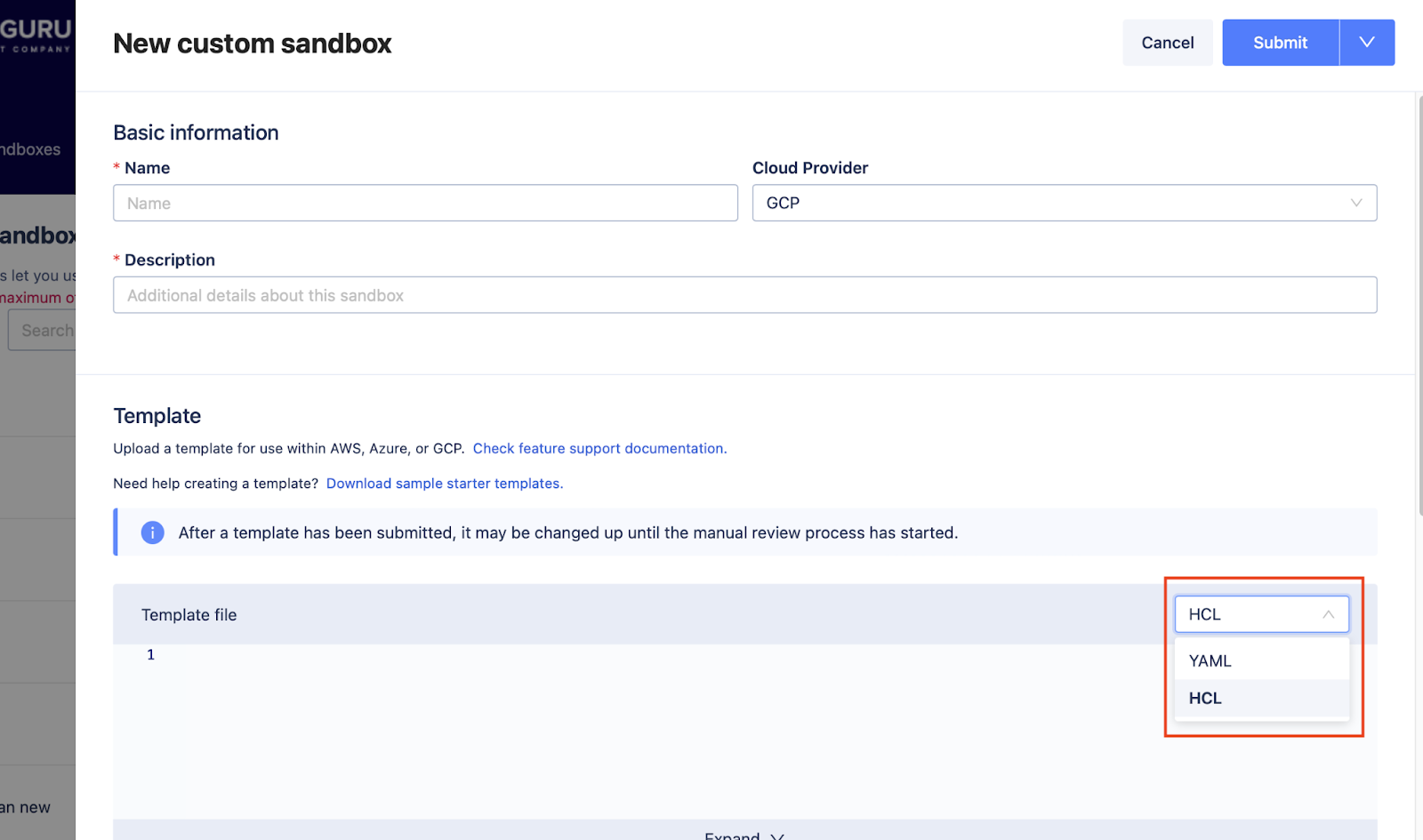Open the feature support documentation link
Image resolution: width=1423 pixels, height=840 pixels.
pyautogui.click(x=599, y=448)
